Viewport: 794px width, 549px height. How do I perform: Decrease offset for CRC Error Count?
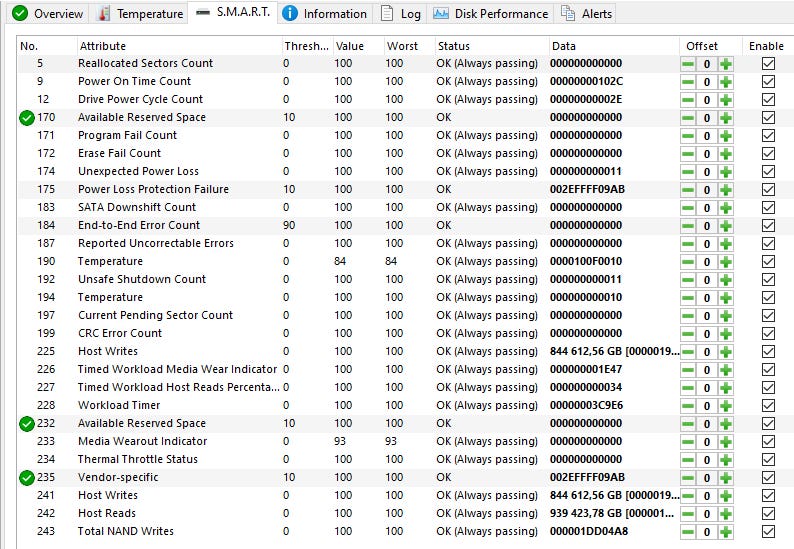[688, 334]
